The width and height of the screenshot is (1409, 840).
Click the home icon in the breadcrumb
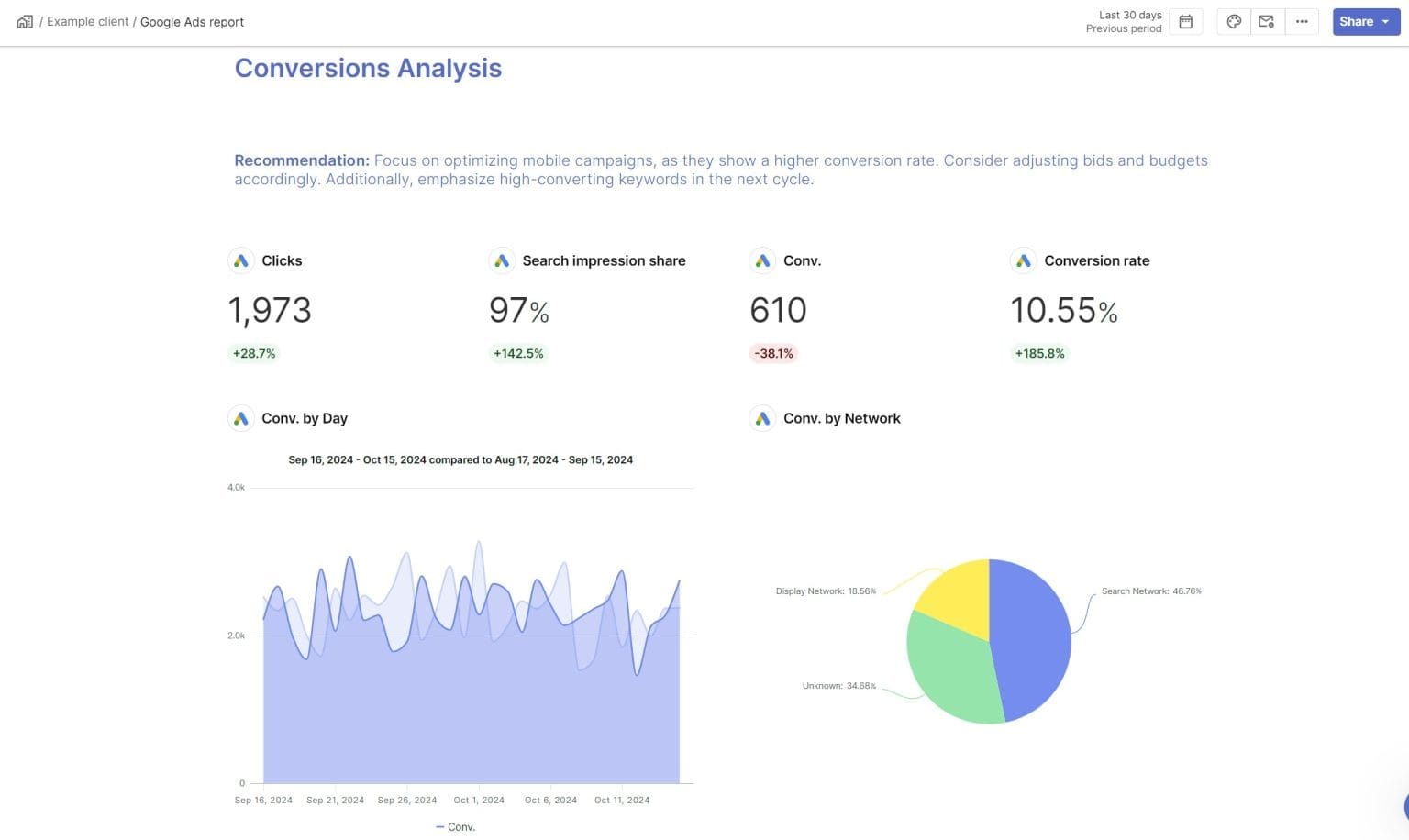pos(24,21)
